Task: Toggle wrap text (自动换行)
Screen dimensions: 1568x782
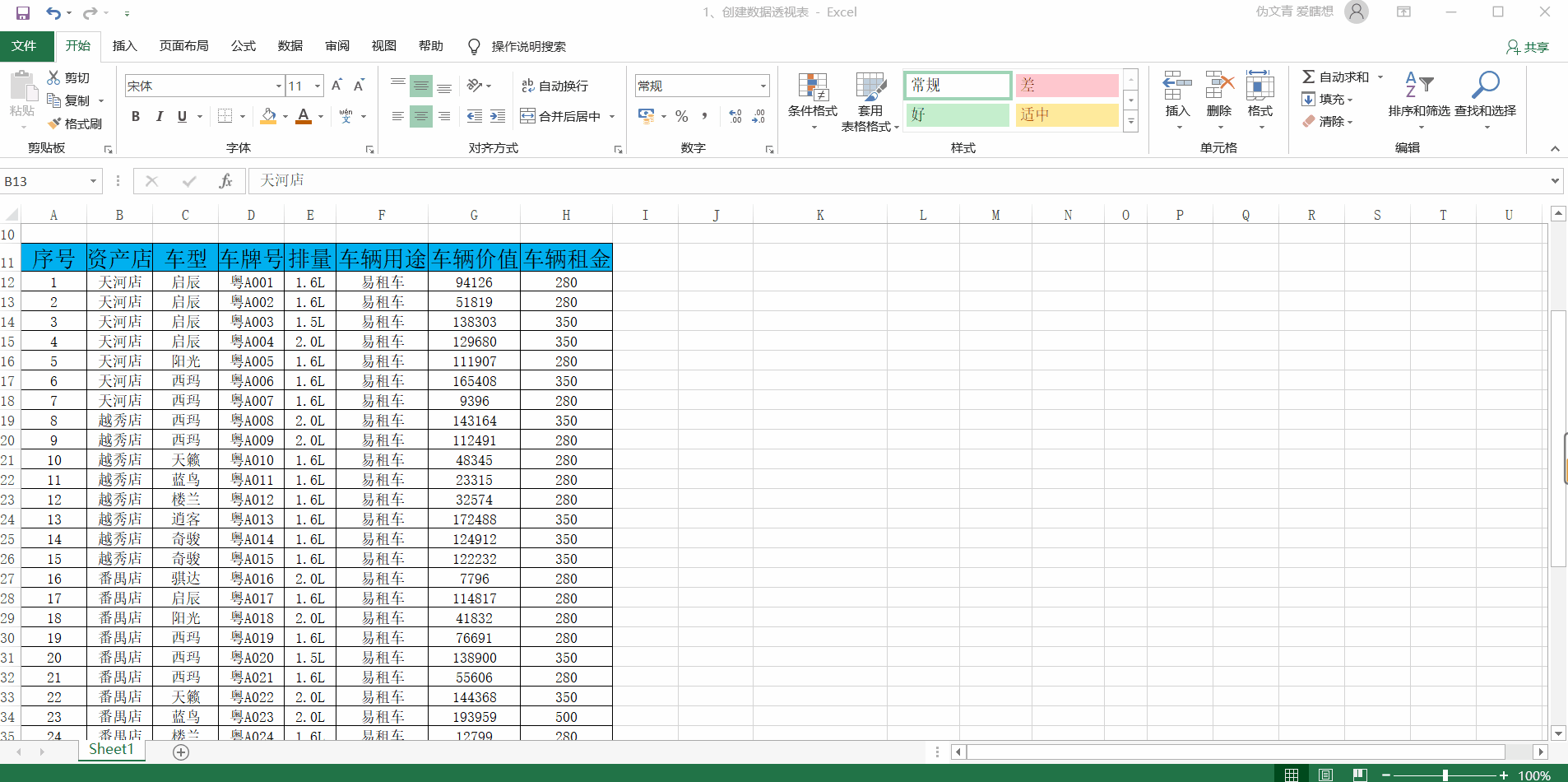Action: 554,86
